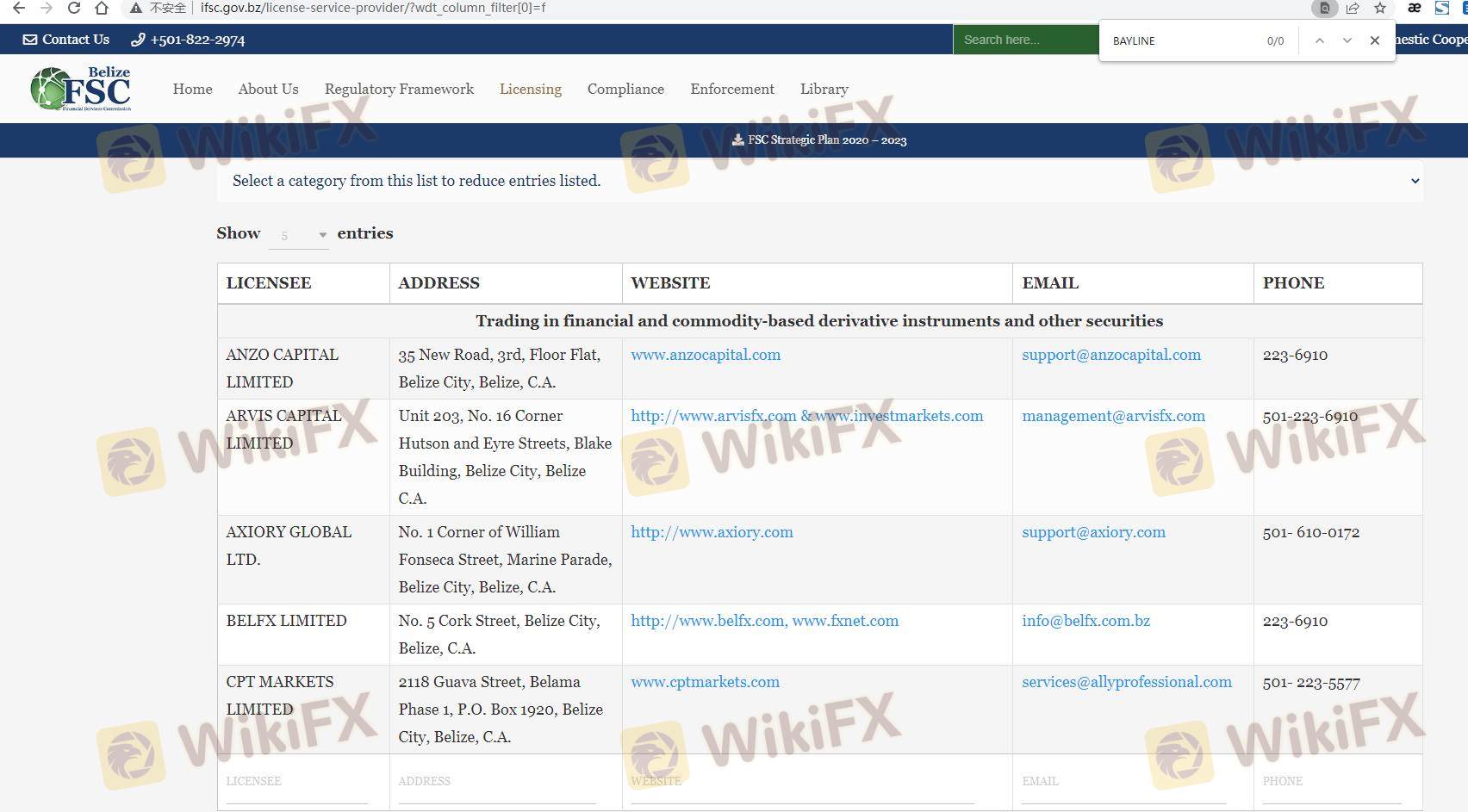Click the LICENSEE column filter field
This screenshot has width=1468, height=812.
(296, 782)
